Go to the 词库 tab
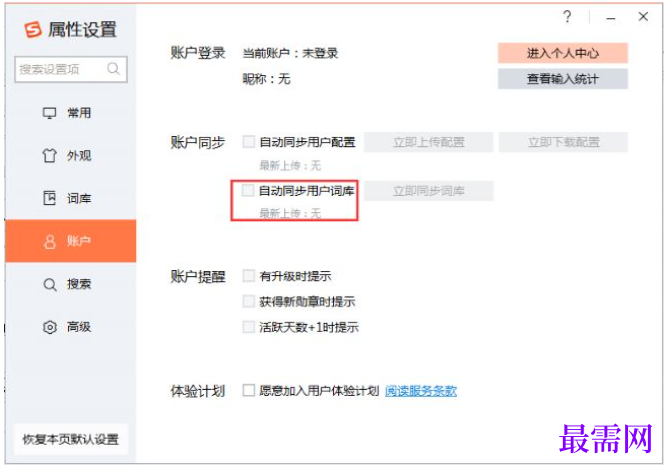671x470 pixels. [x=71, y=198]
